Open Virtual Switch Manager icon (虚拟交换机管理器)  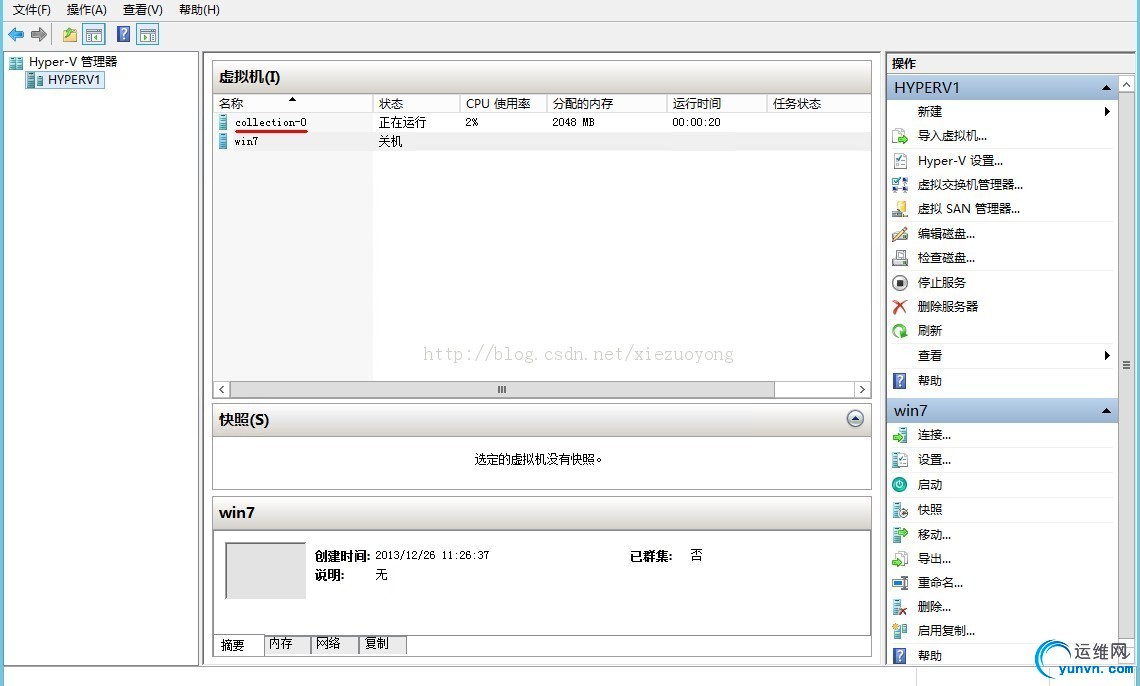[x=900, y=185]
